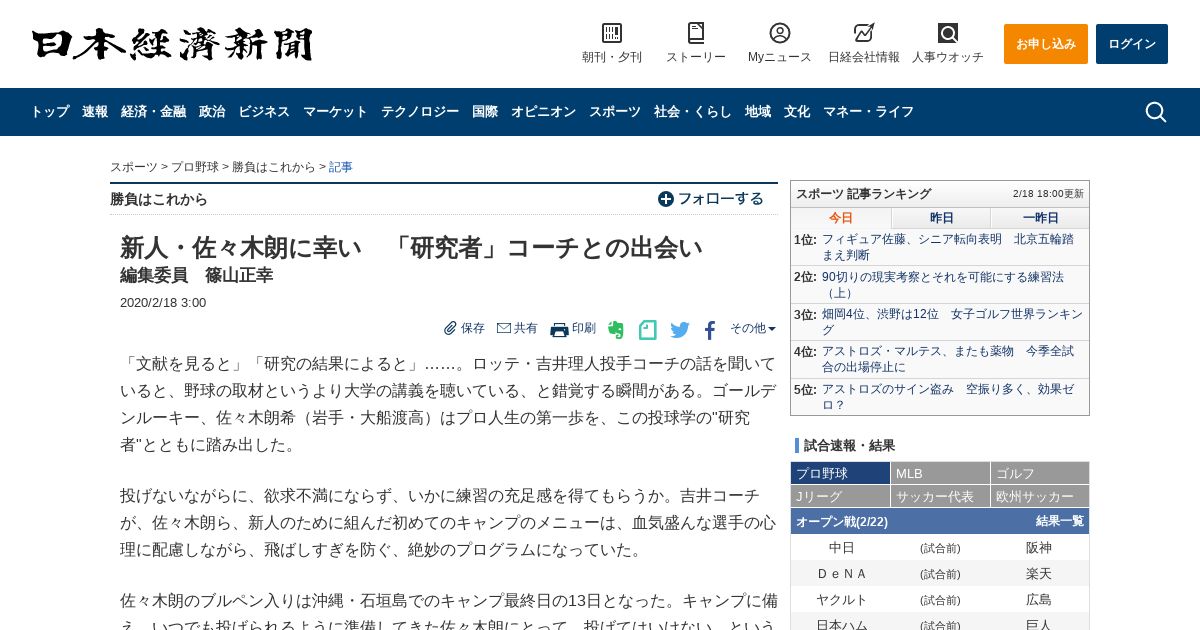1200x630 pixels.
Task: Select Jリーグ results tab
Action: point(840,496)
